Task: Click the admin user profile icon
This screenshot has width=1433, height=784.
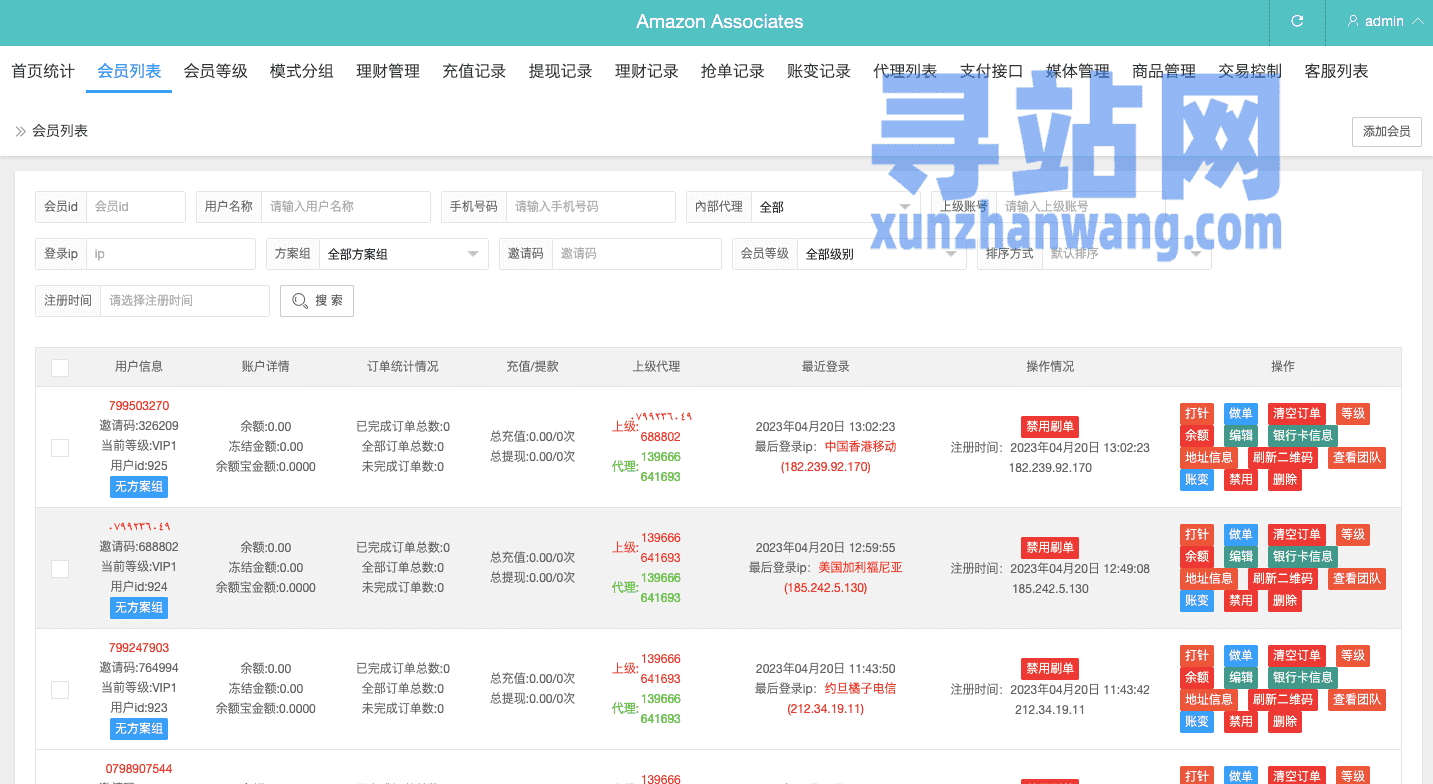Action: [1353, 21]
